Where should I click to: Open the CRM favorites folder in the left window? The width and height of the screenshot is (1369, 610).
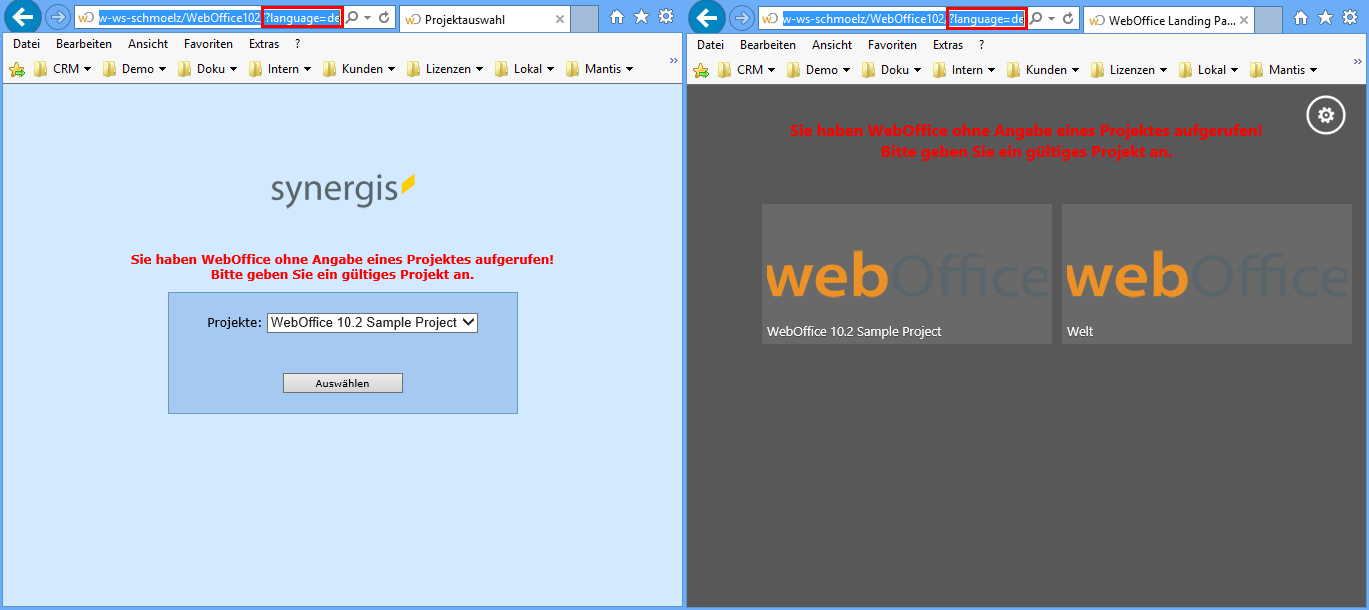(62, 69)
